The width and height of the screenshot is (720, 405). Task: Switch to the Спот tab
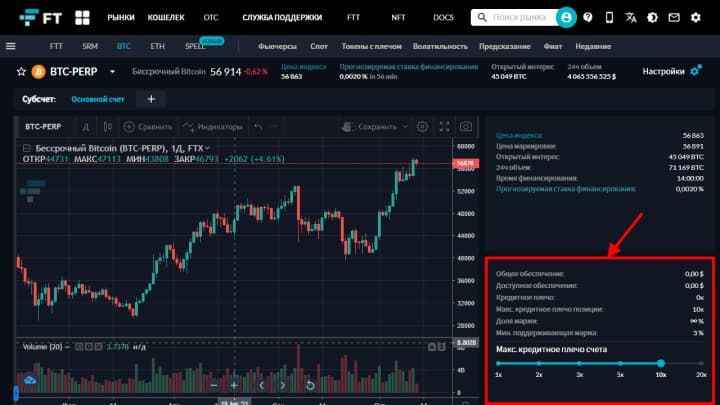point(319,46)
